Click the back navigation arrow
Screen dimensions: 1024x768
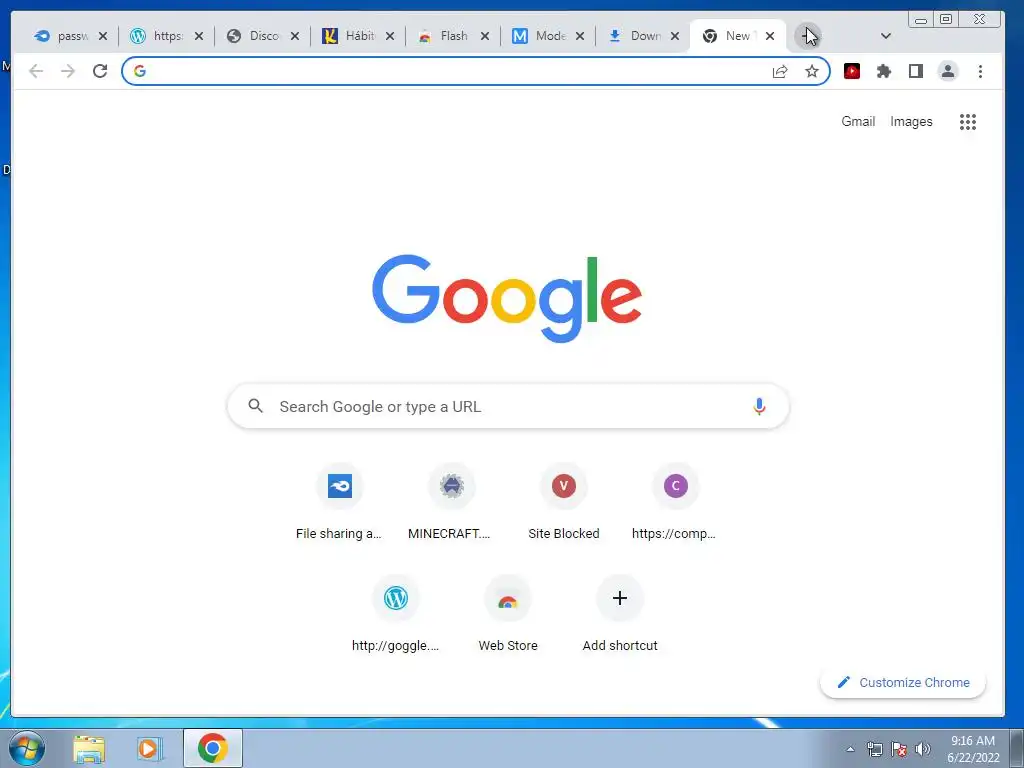coord(36,71)
